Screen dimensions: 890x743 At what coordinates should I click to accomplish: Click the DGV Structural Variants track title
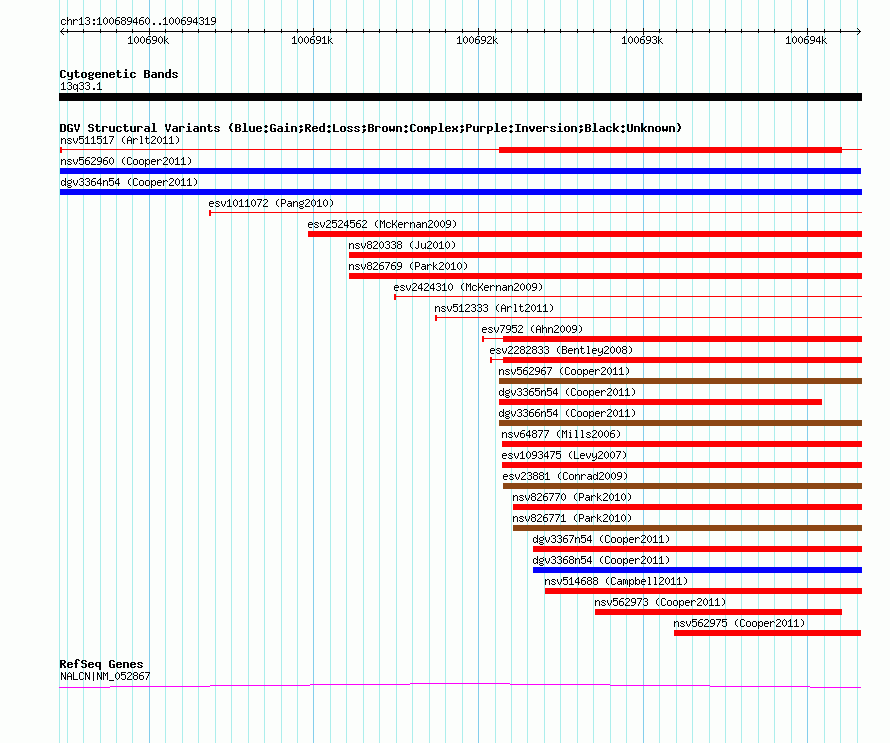tap(371, 128)
